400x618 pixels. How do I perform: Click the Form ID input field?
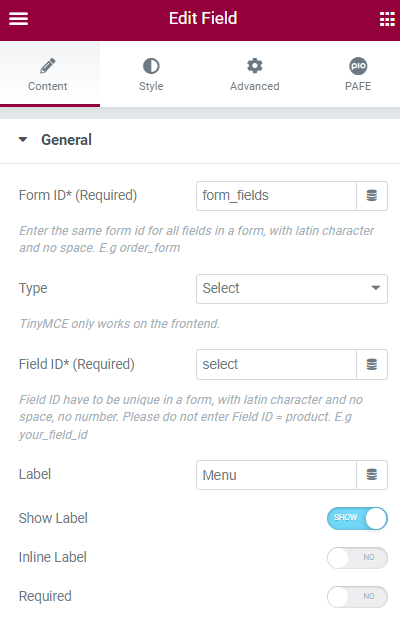pos(276,195)
